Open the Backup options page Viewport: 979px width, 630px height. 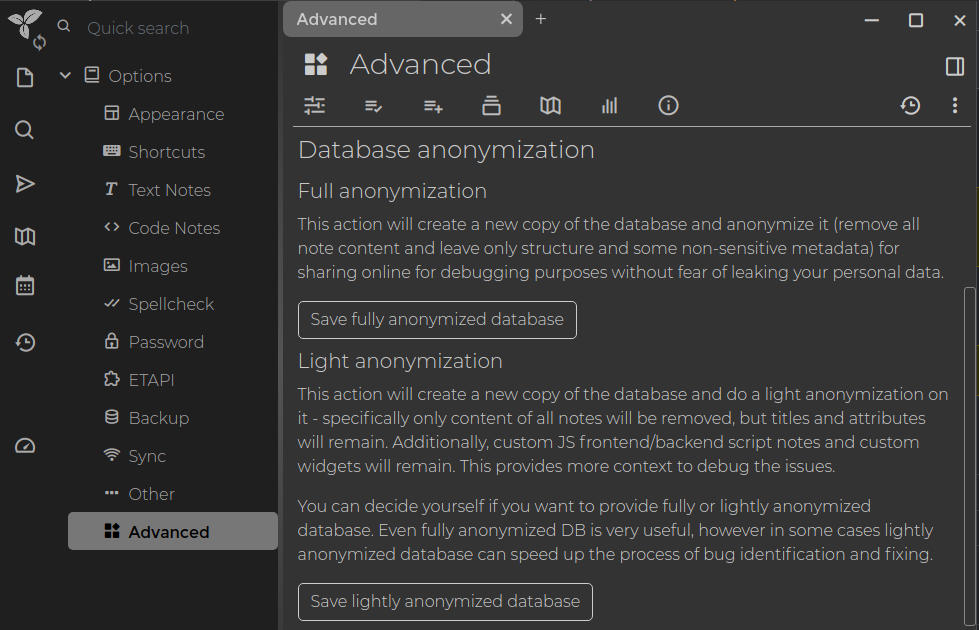tap(158, 418)
